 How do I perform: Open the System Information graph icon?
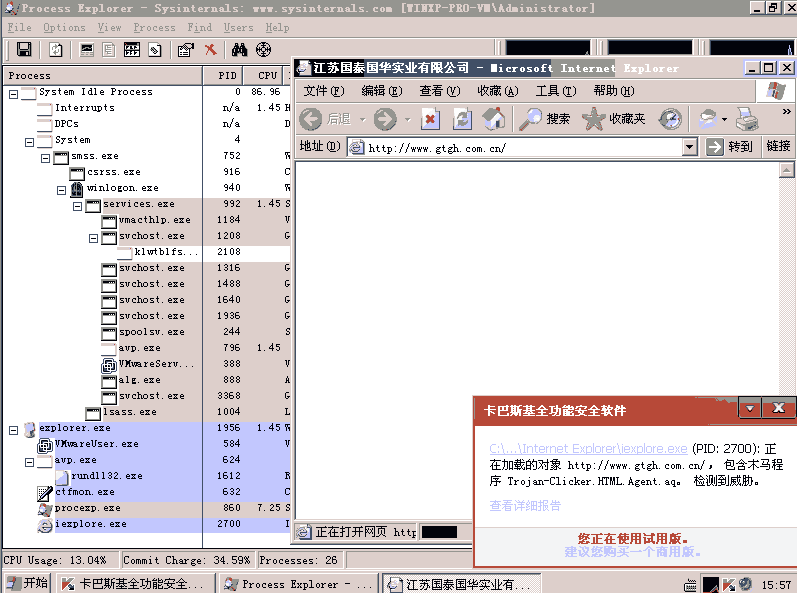87,49
